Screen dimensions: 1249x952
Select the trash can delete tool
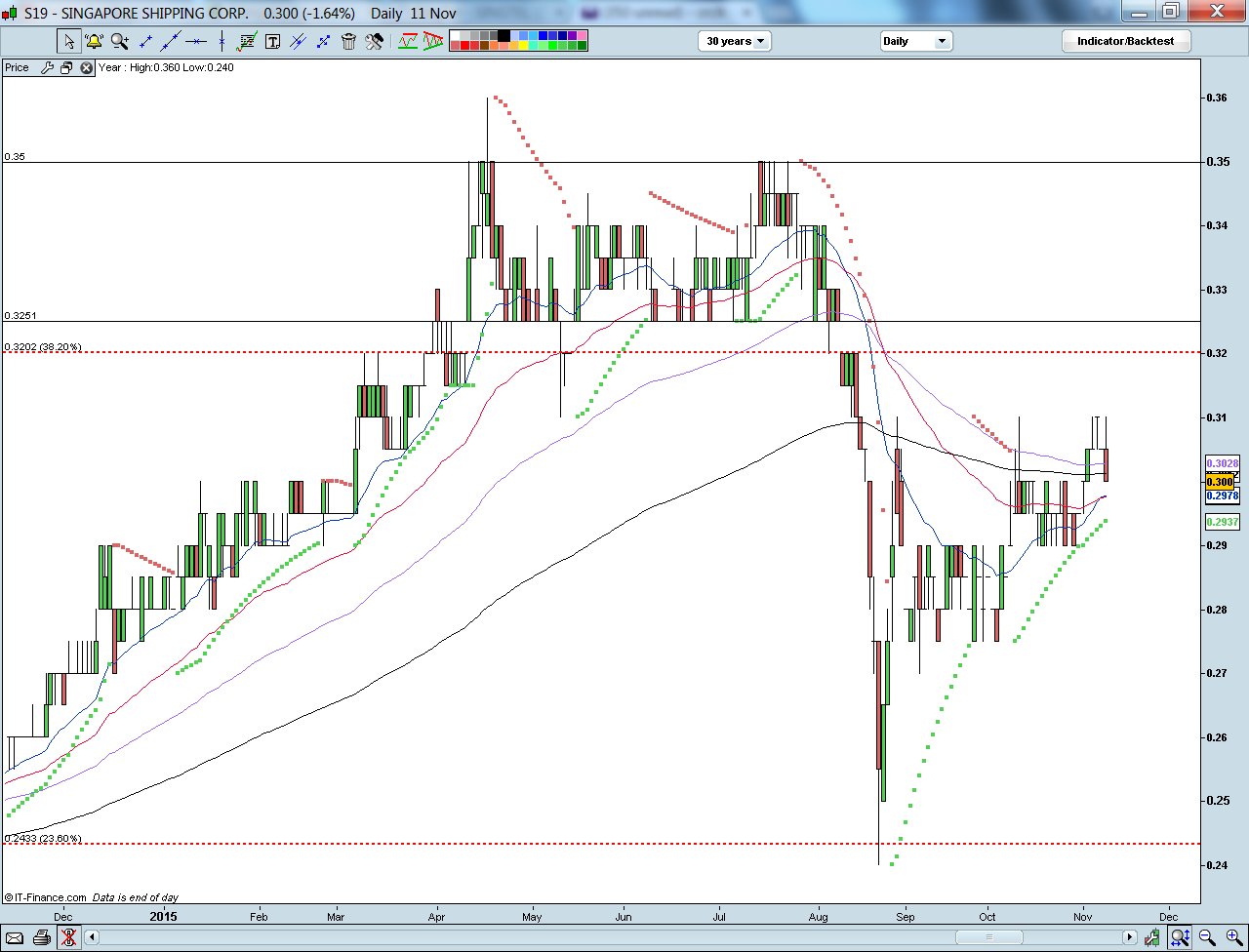pos(348,41)
